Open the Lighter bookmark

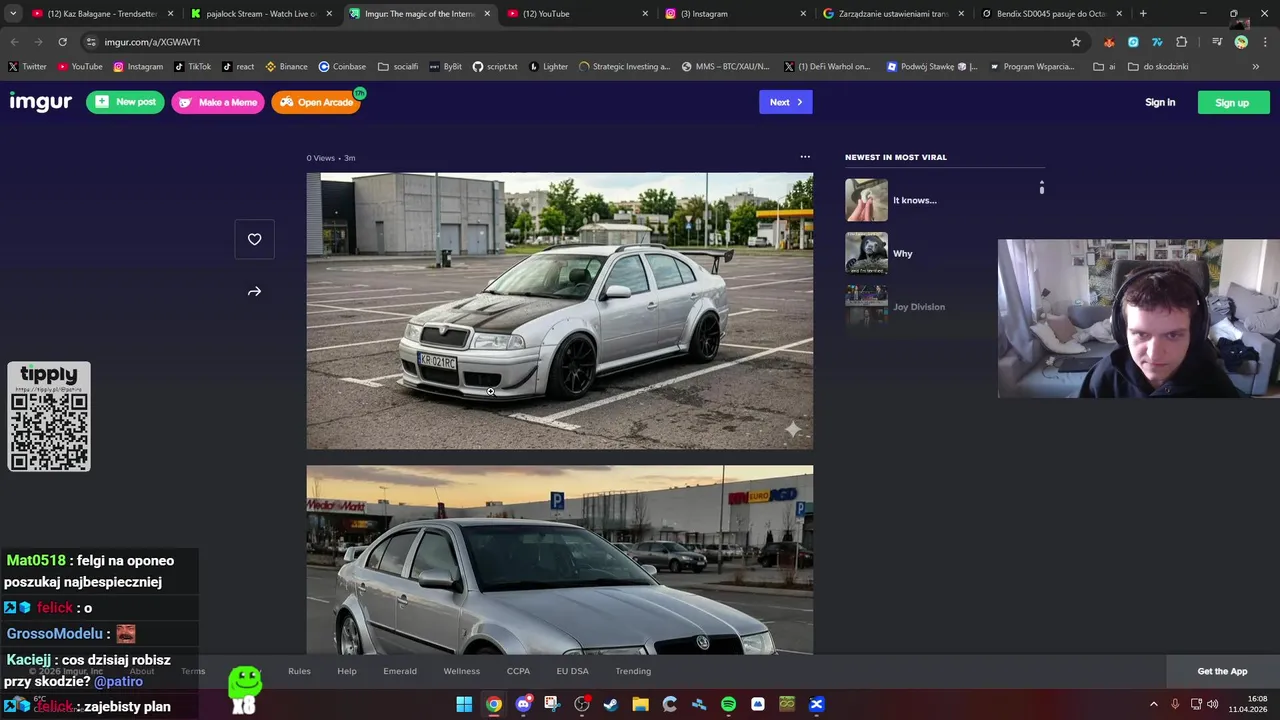549,67
